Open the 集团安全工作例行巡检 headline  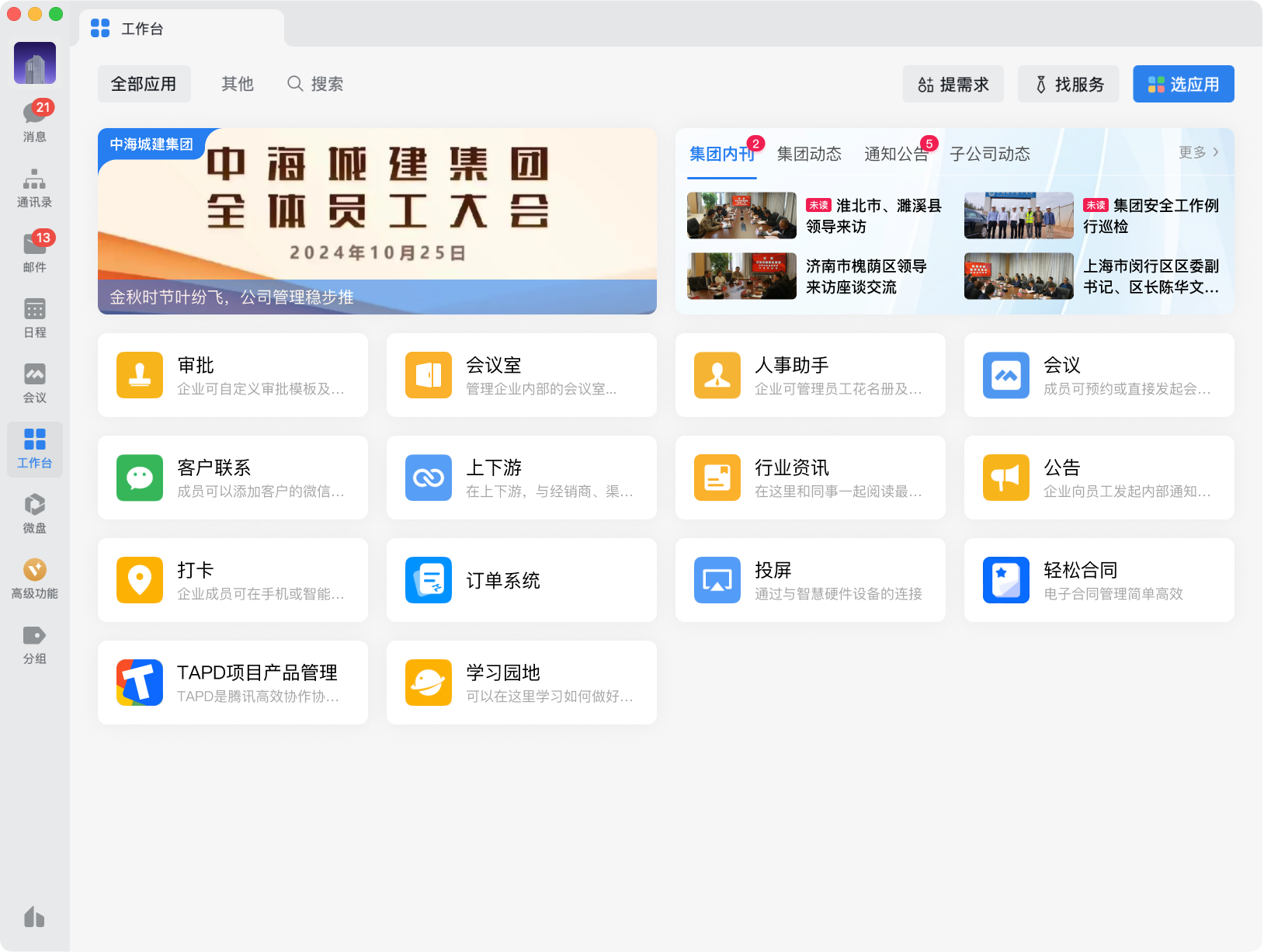[x=1151, y=216]
